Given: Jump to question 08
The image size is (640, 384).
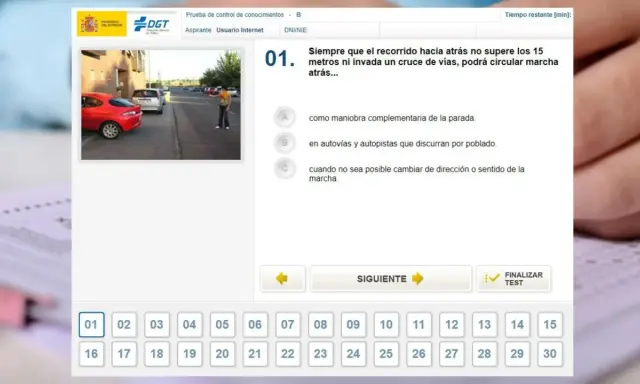Looking at the screenshot, I should point(321,324).
